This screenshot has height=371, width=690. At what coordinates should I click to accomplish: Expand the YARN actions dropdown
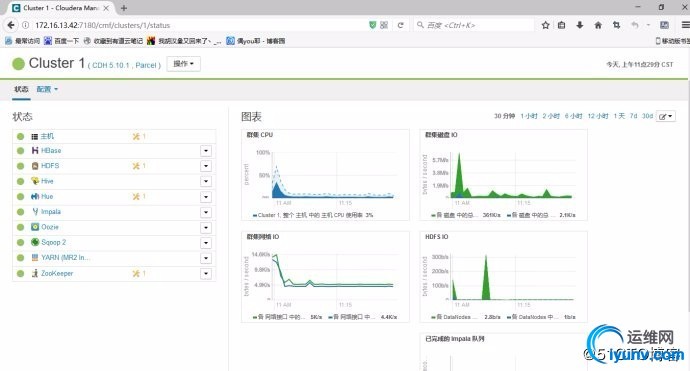pyautogui.click(x=206, y=258)
